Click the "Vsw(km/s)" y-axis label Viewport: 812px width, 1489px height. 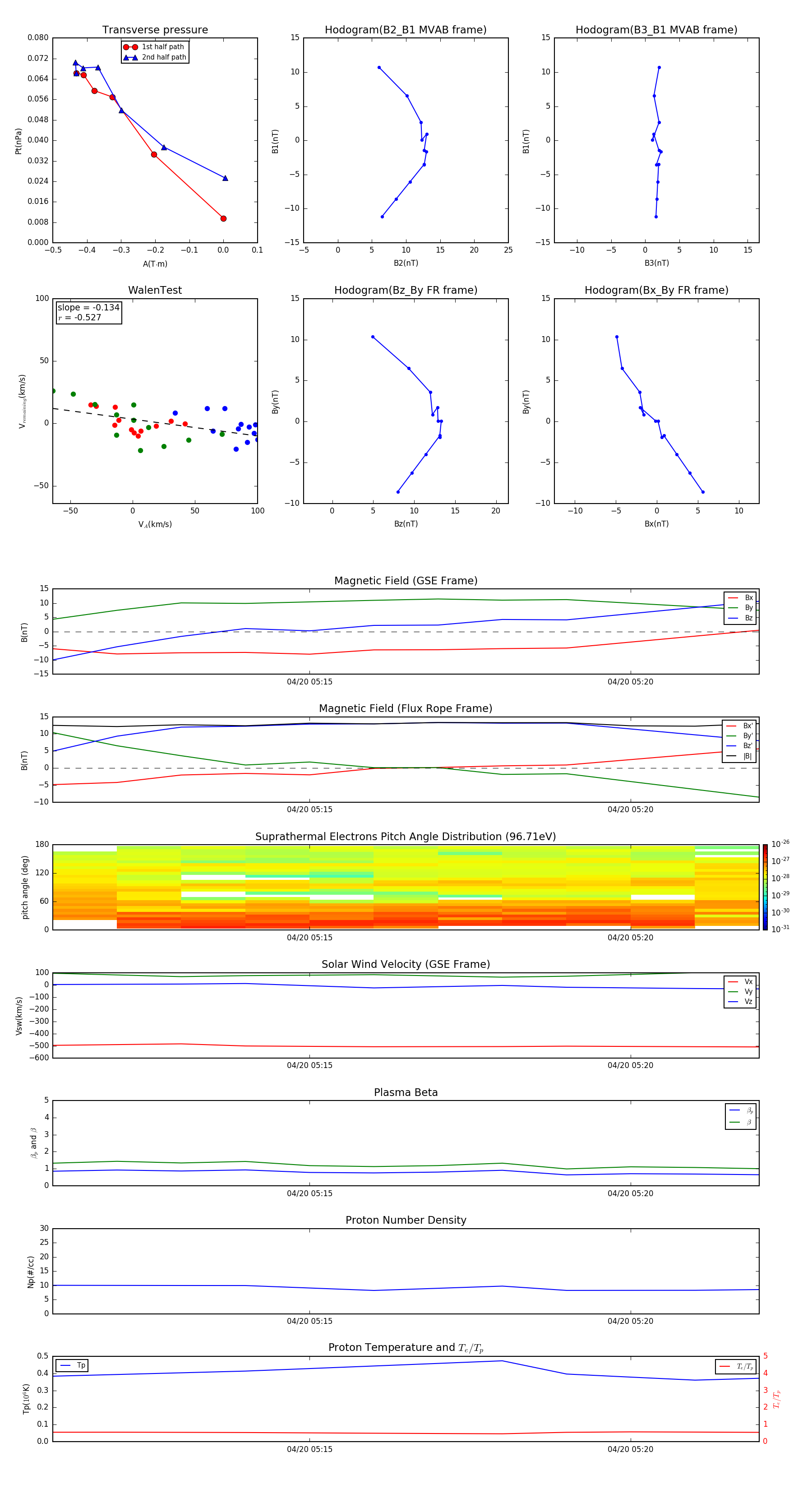pyautogui.click(x=19, y=1015)
